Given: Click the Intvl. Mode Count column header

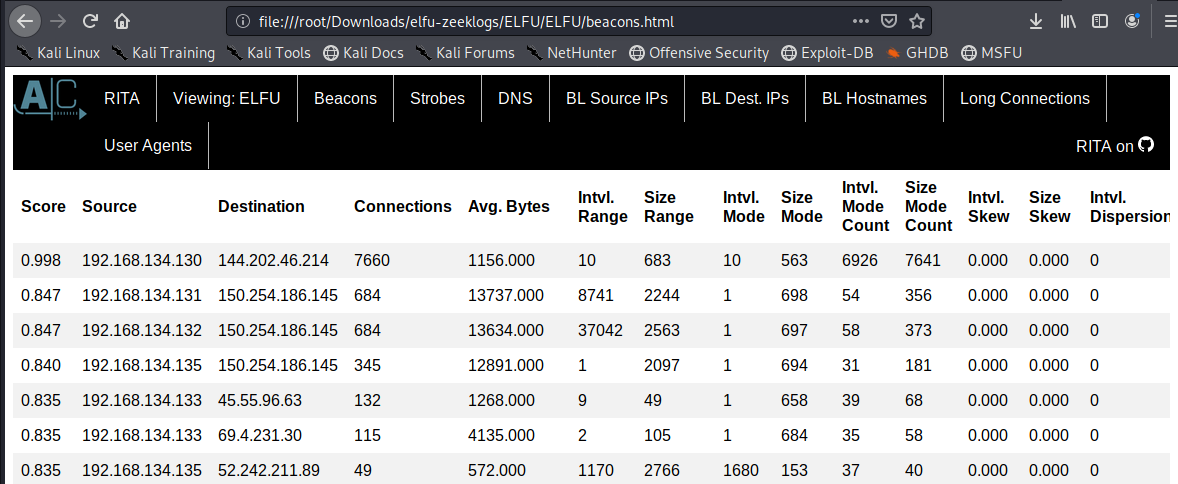Looking at the screenshot, I should pos(865,207).
